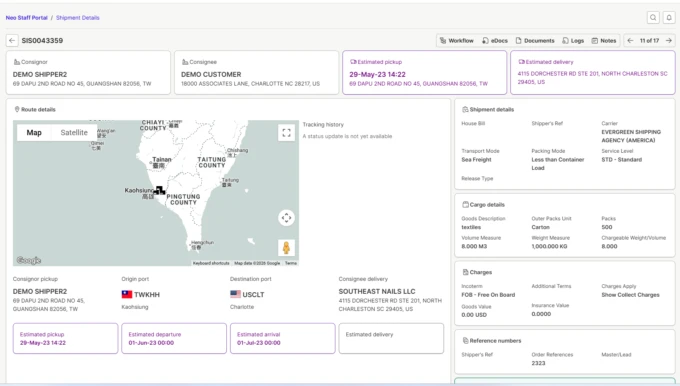The width and height of the screenshot is (680, 386).
Task: Open Neo Staff Portal breadcrumb link
Action: point(26,18)
